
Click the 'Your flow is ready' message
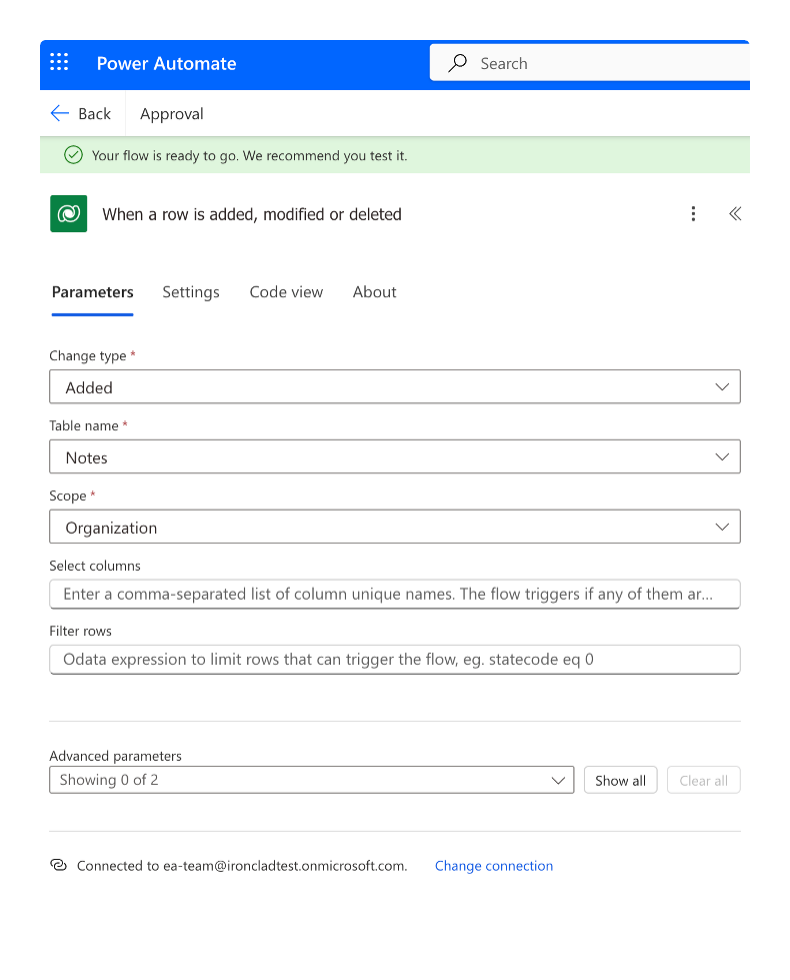[x=249, y=156]
